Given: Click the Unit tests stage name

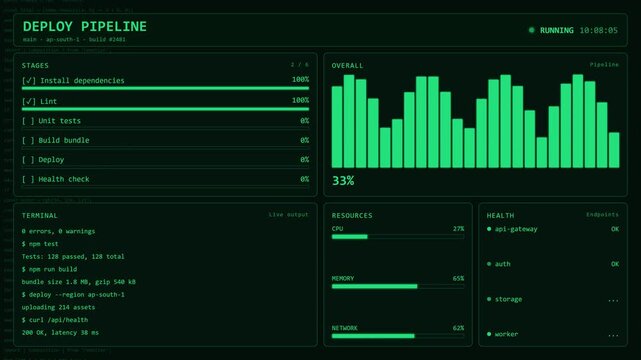Looking at the screenshot, I should (60, 121).
